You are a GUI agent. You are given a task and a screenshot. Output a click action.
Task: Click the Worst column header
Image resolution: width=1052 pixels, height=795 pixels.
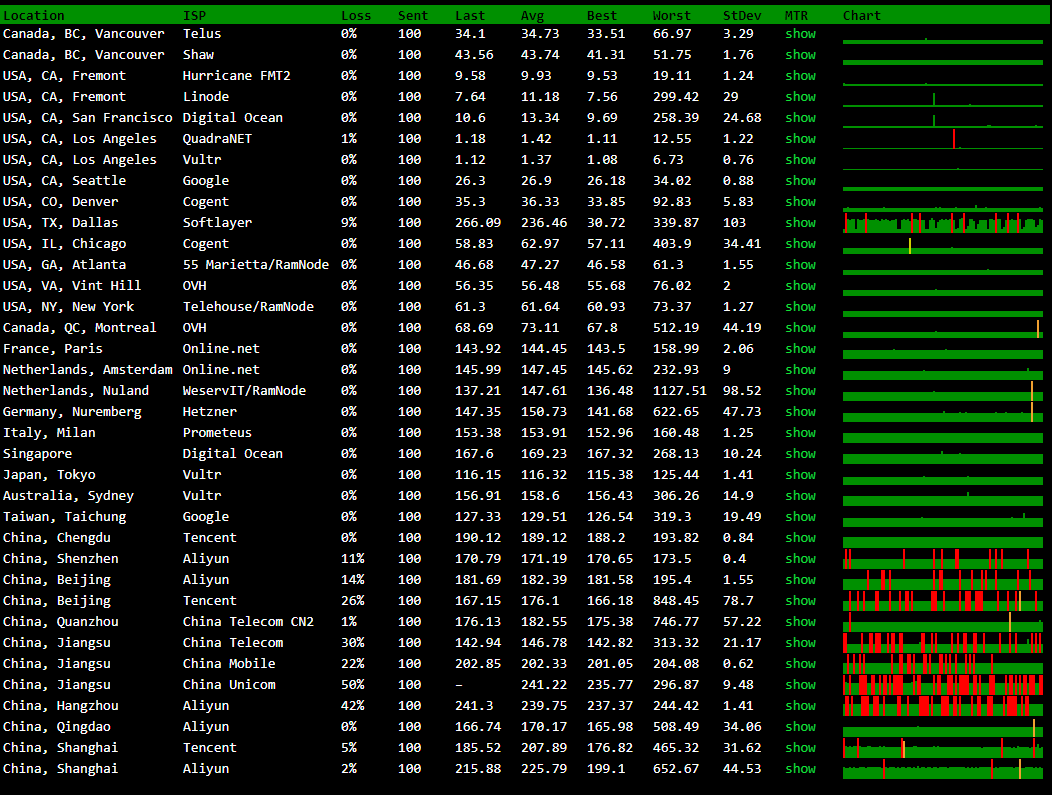click(x=672, y=15)
